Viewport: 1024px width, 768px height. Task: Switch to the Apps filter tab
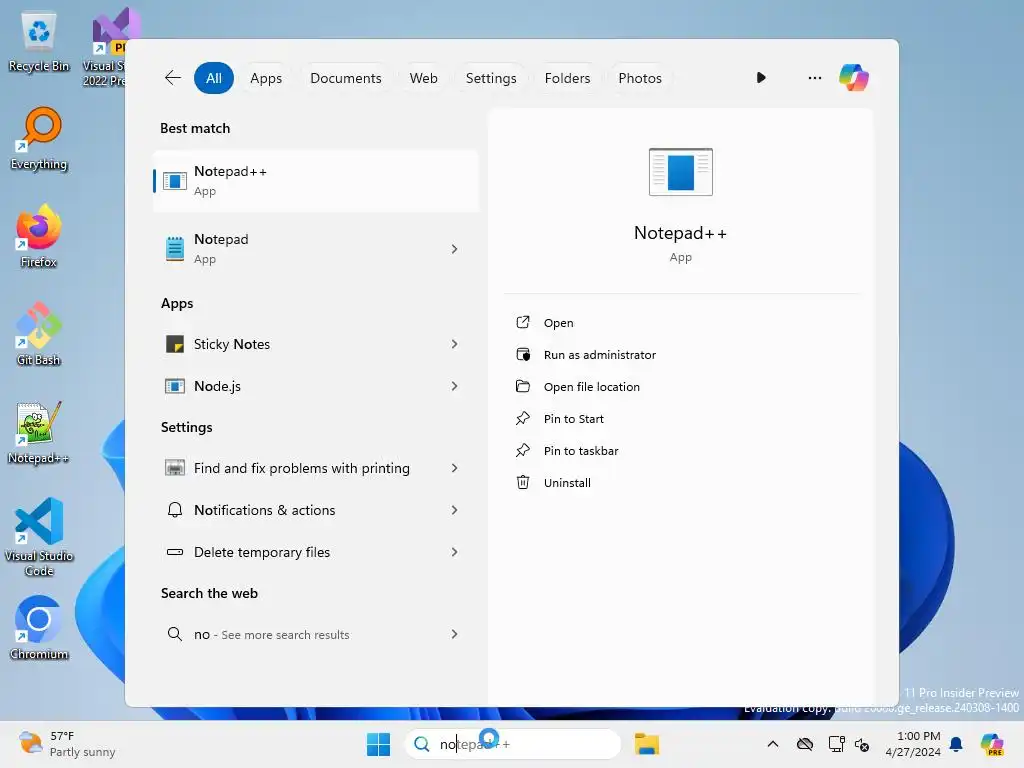click(x=266, y=78)
